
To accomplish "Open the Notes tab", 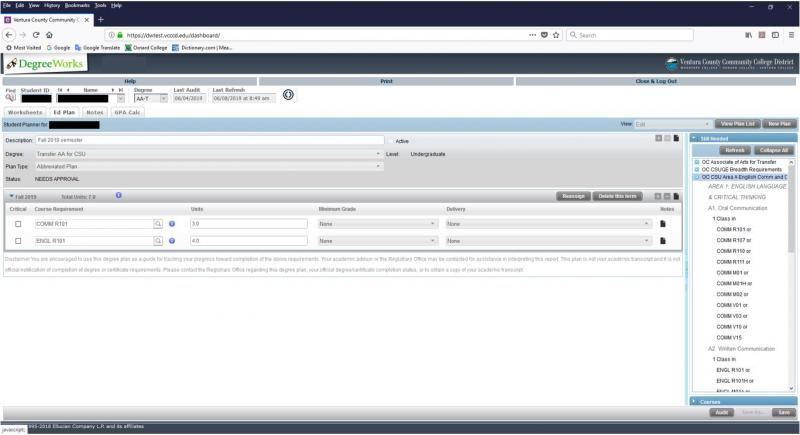I will click(94, 112).
